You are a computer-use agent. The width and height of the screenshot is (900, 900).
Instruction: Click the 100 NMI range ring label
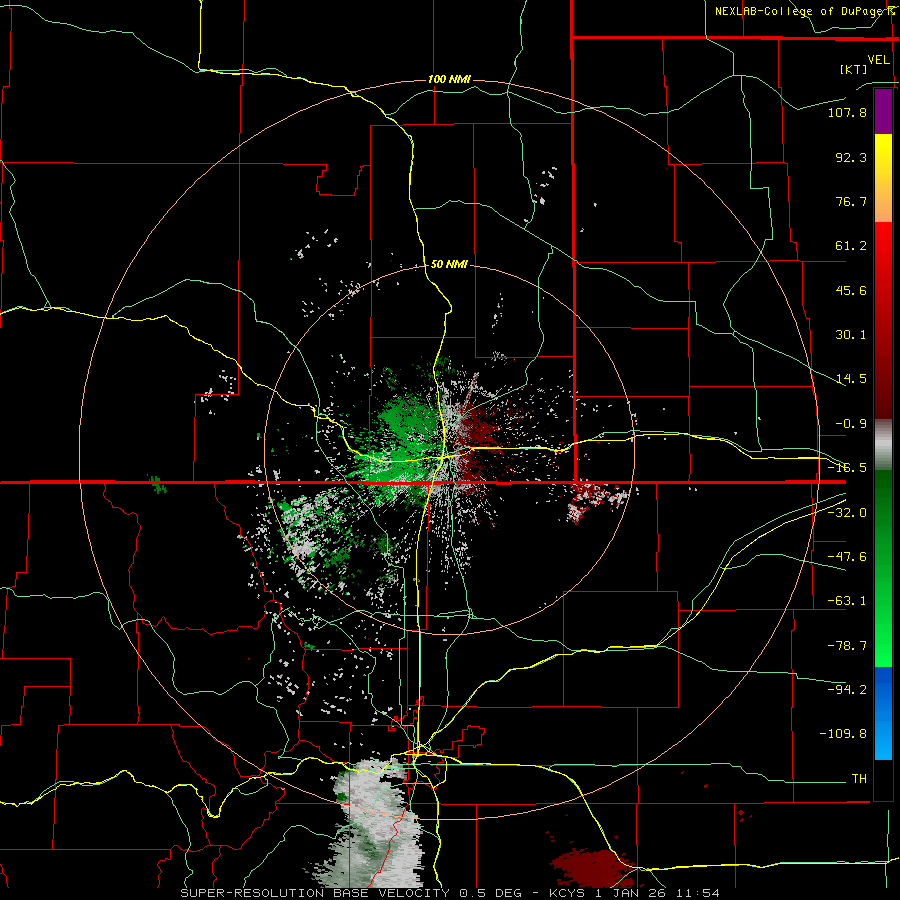pyautogui.click(x=449, y=79)
